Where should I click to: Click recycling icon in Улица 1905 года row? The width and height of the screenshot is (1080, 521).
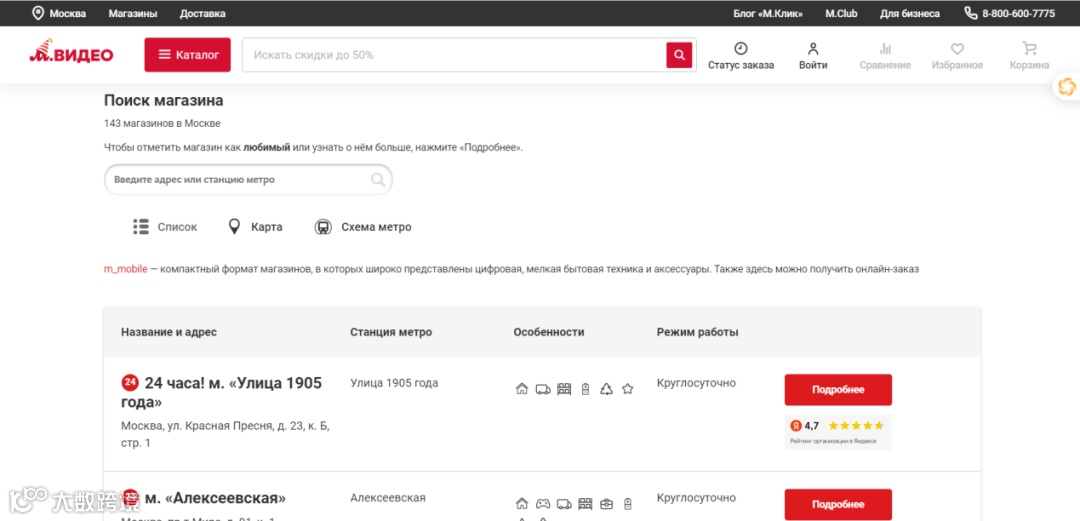tap(606, 389)
